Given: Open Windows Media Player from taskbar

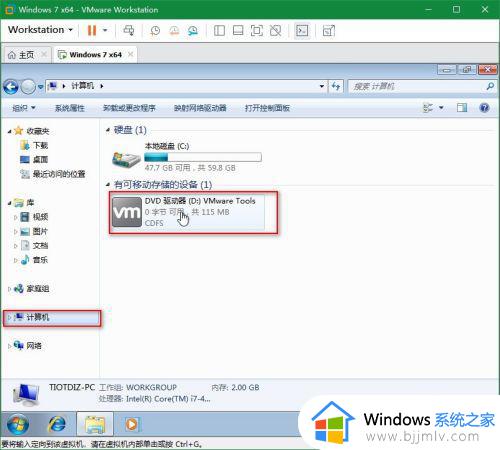Looking at the screenshot, I should pyautogui.click(x=132, y=424).
